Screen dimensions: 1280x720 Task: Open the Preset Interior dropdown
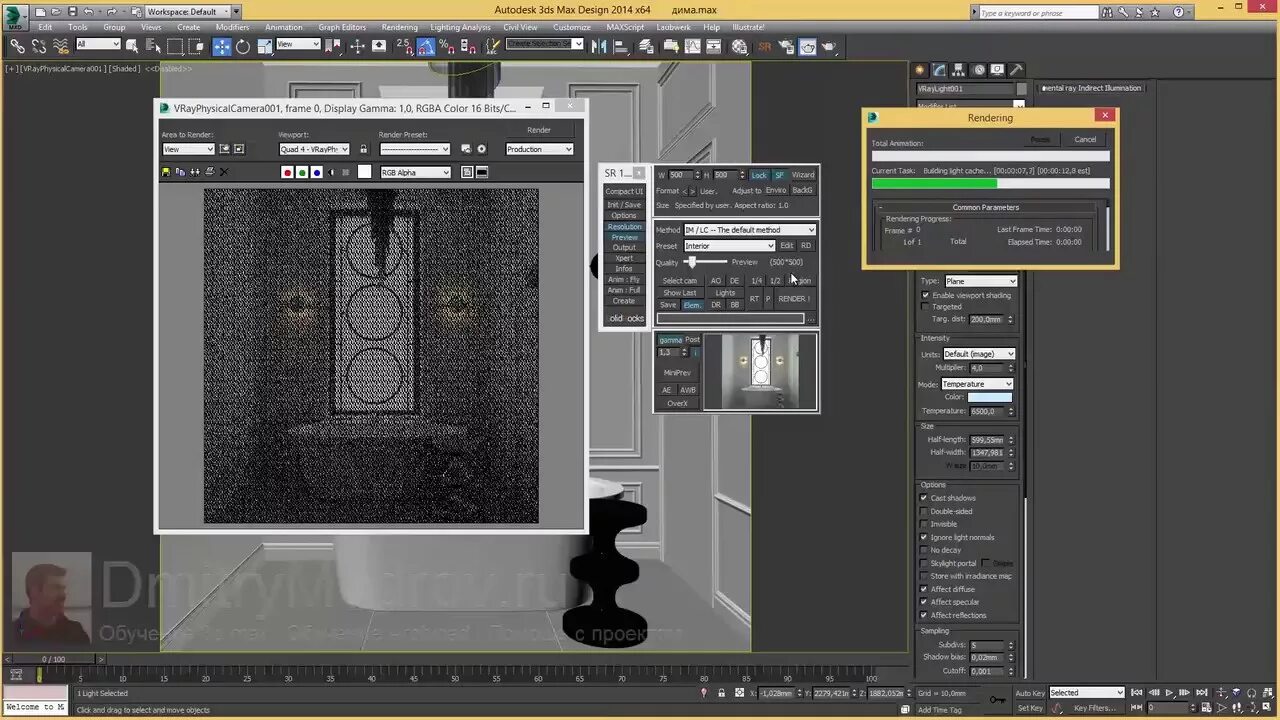point(729,246)
